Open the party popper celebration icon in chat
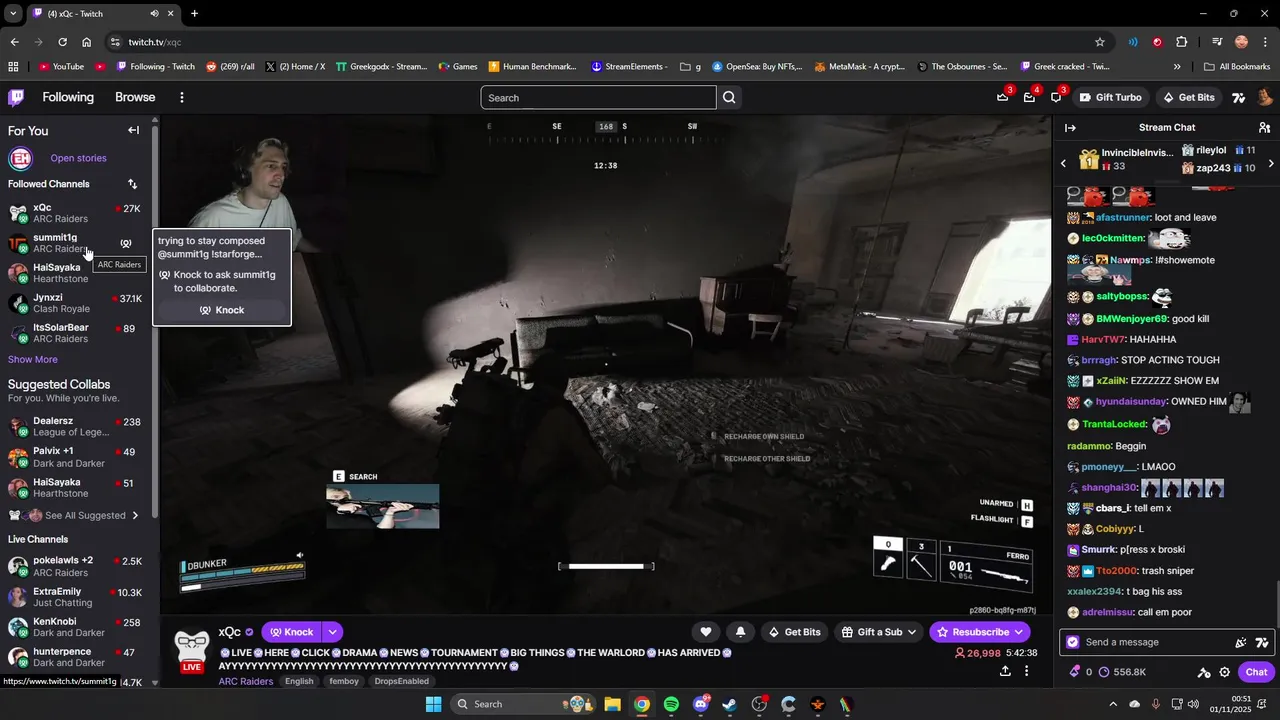The height and width of the screenshot is (720, 1280). (x=1241, y=642)
